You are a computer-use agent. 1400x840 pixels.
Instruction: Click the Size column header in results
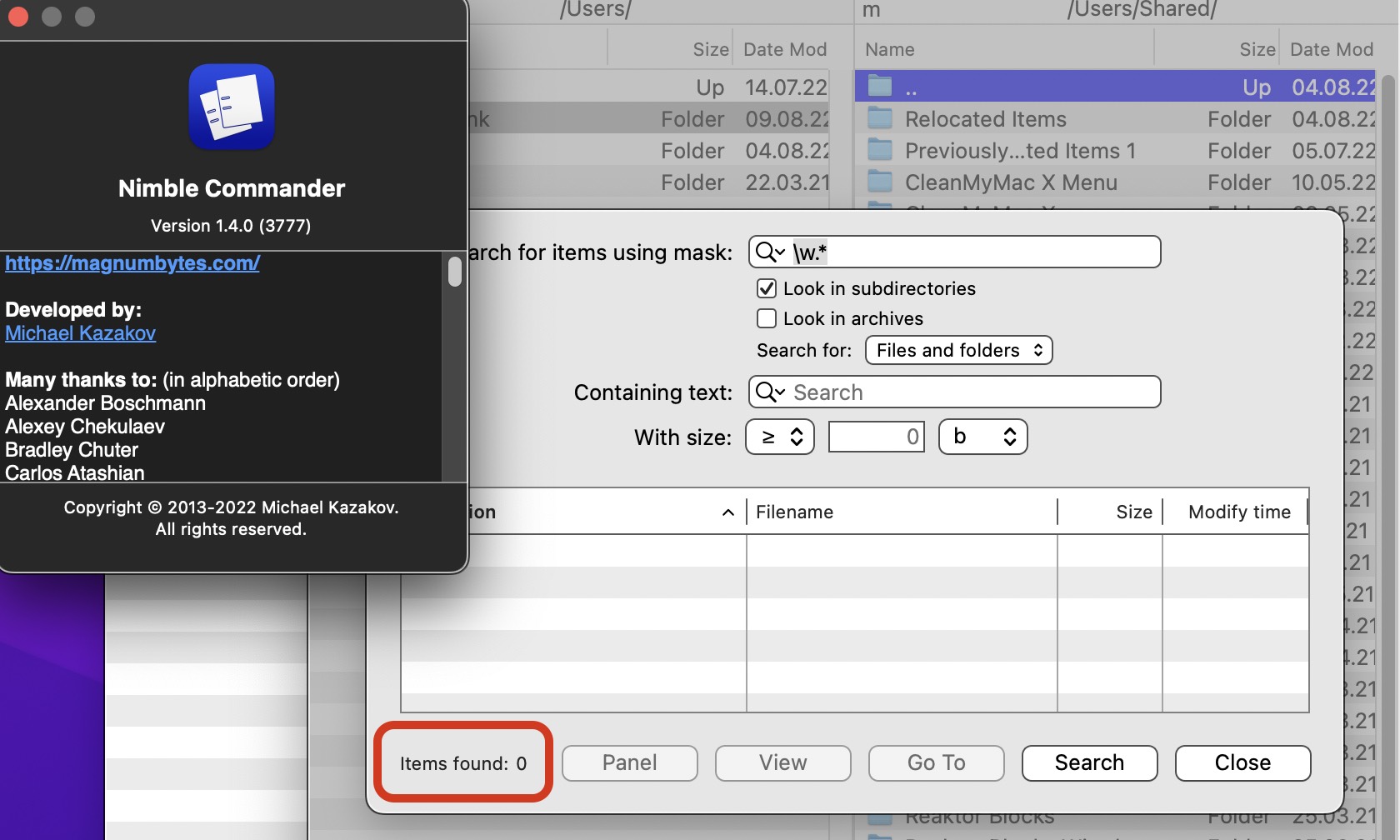pyautogui.click(x=1110, y=512)
